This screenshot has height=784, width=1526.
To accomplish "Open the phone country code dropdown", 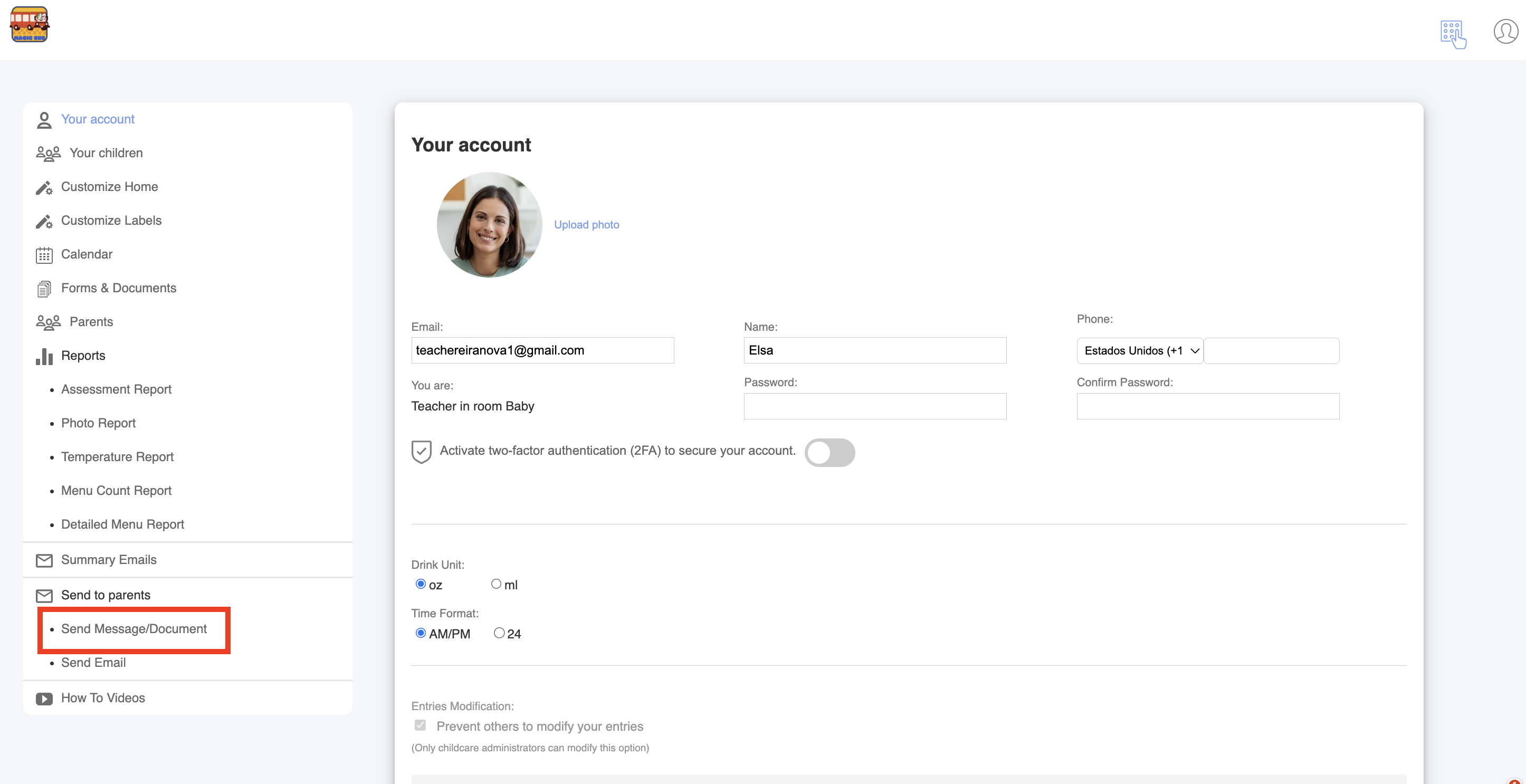I will coord(1139,350).
